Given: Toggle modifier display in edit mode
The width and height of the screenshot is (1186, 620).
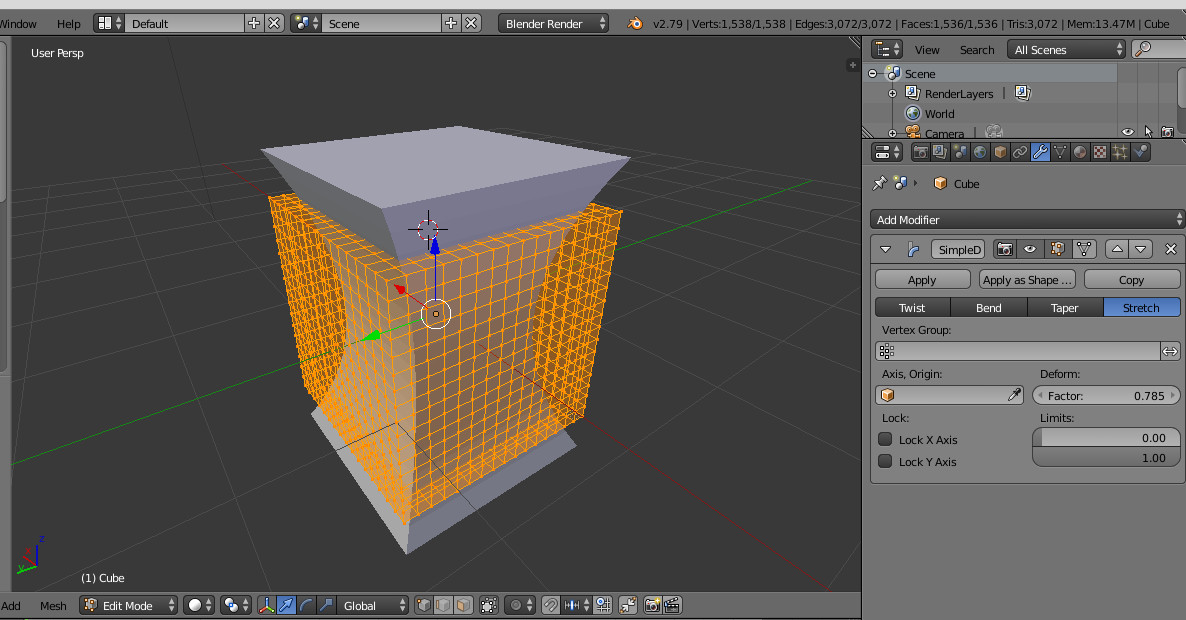Looking at the screenshot, I should click(x=1057, y=249).
